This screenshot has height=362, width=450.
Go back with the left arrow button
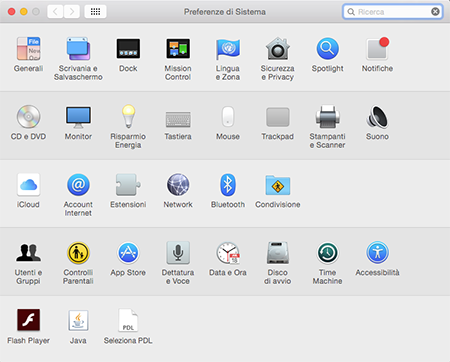pyautogui.click(x=55, y=12)
